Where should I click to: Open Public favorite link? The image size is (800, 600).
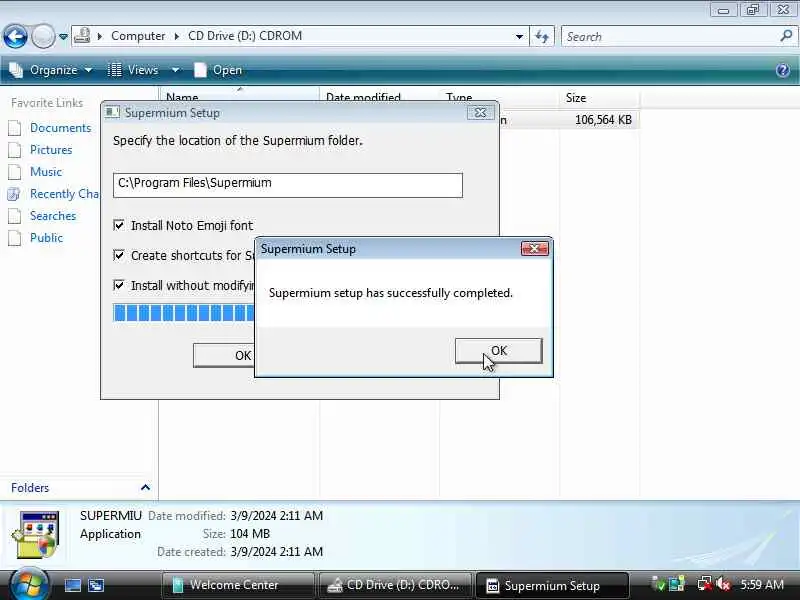click(46, 238)
